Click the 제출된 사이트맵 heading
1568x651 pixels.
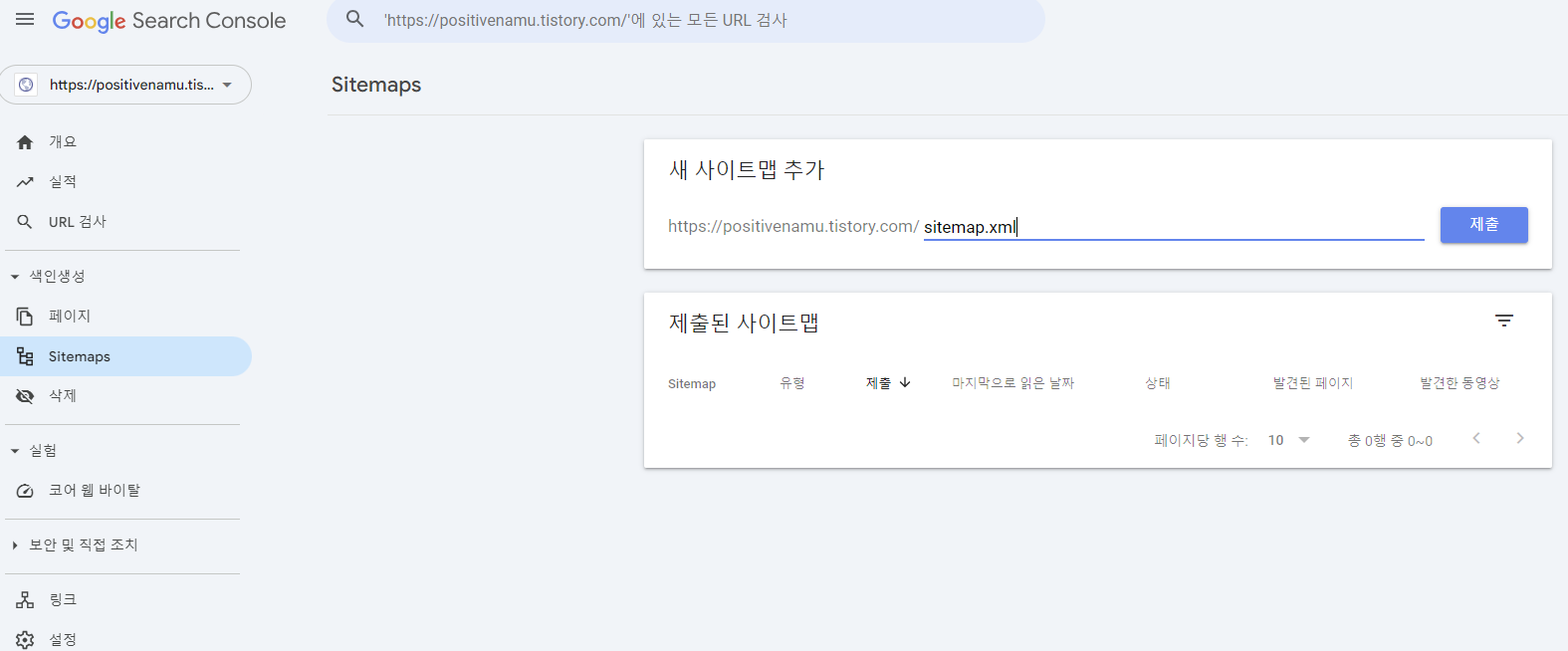coord(744,324)
